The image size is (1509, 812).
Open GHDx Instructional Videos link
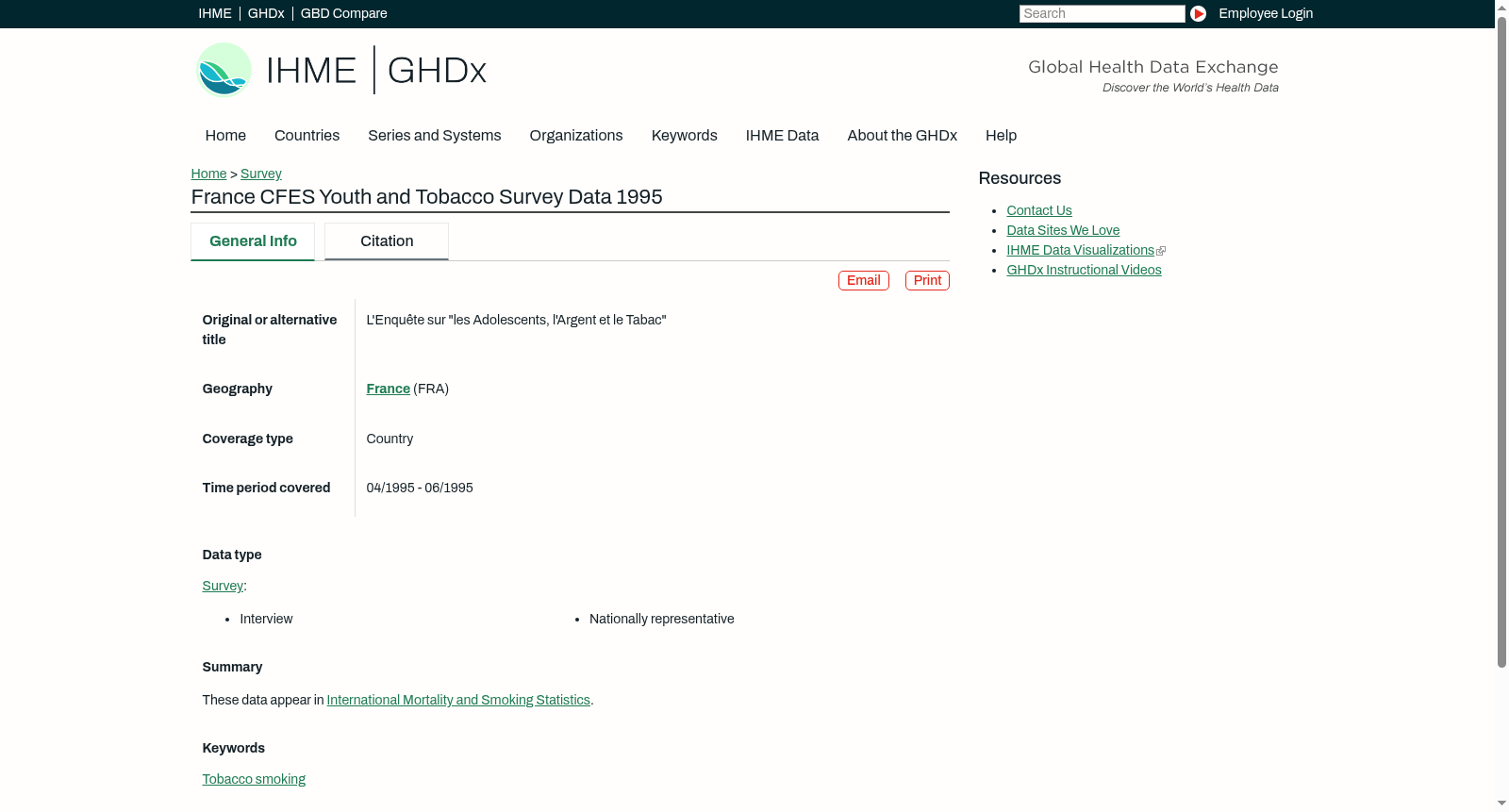pyautogui.click(x=1084, y=270)
